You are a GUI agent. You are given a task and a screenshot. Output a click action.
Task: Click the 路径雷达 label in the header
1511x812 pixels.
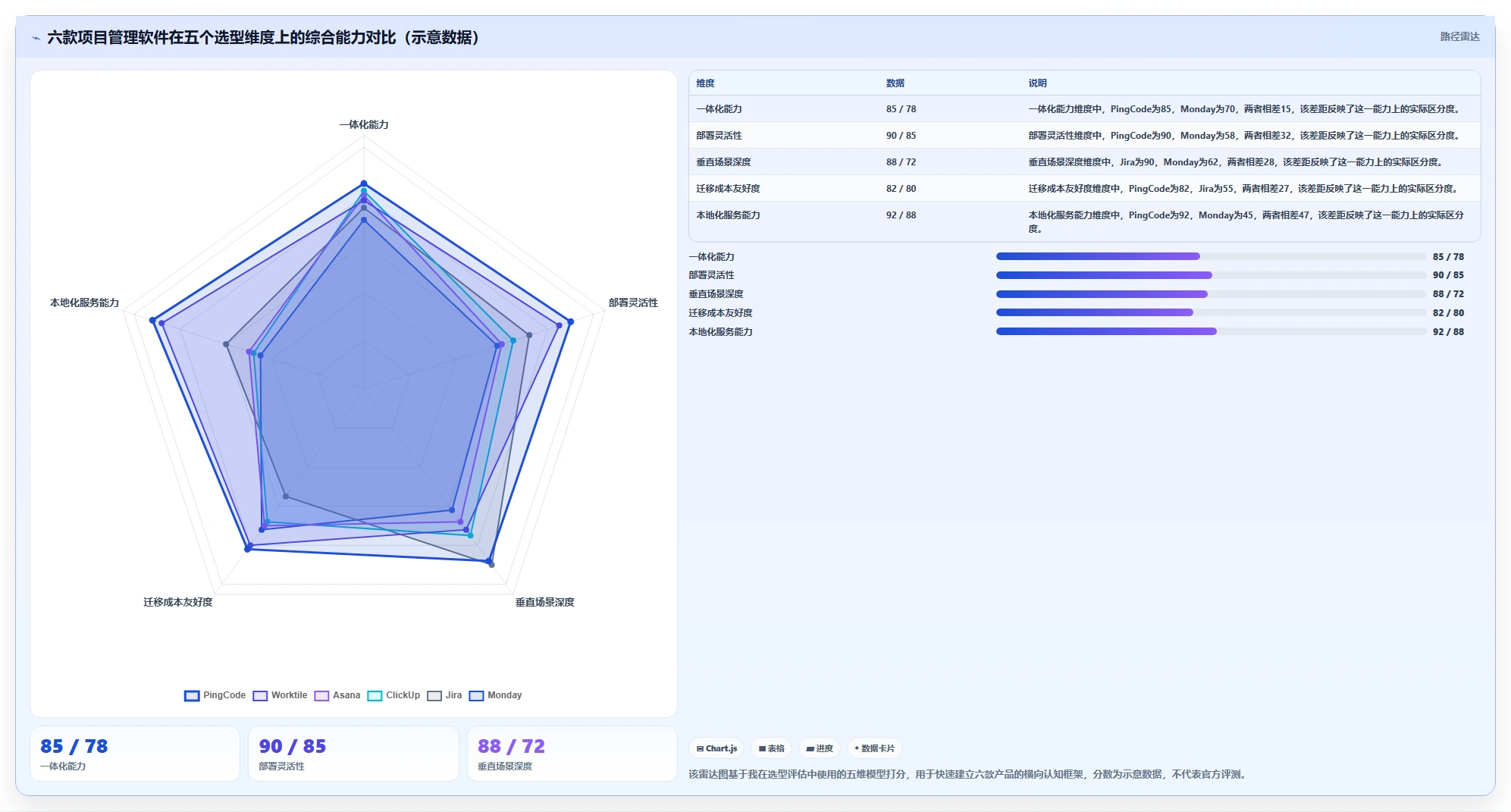1459,36
